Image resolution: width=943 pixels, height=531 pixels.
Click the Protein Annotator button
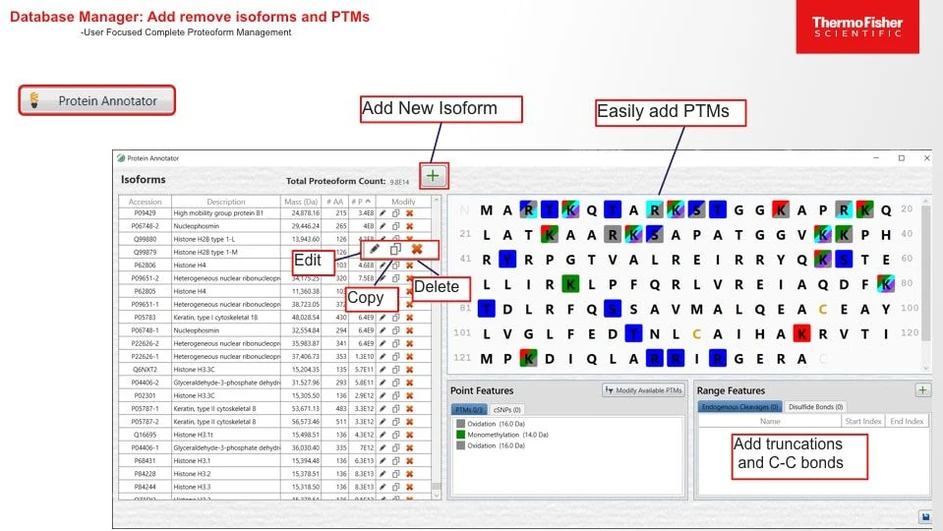click(97, 100)
